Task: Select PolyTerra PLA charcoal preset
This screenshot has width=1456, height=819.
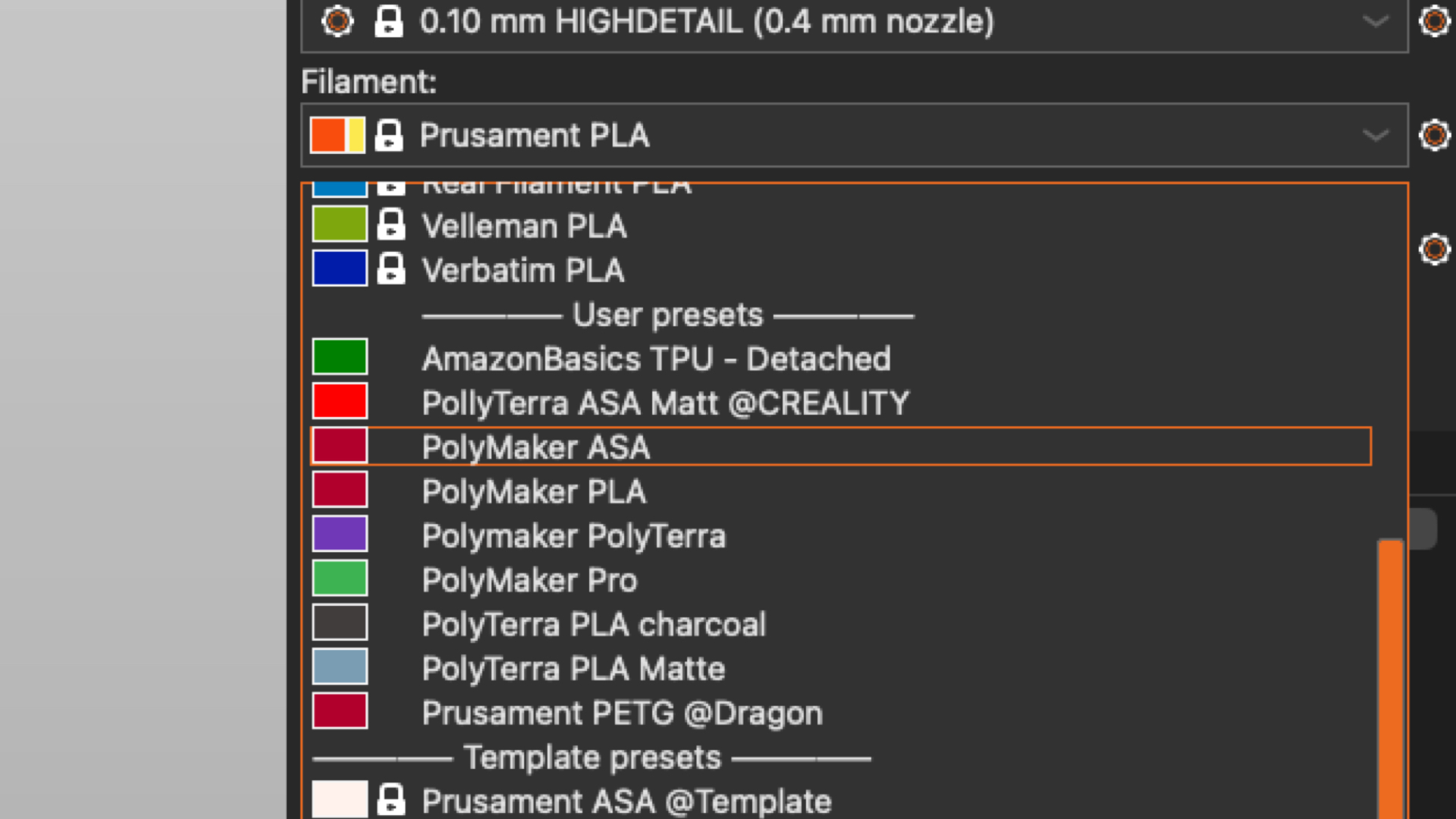Action: point(842,624)
